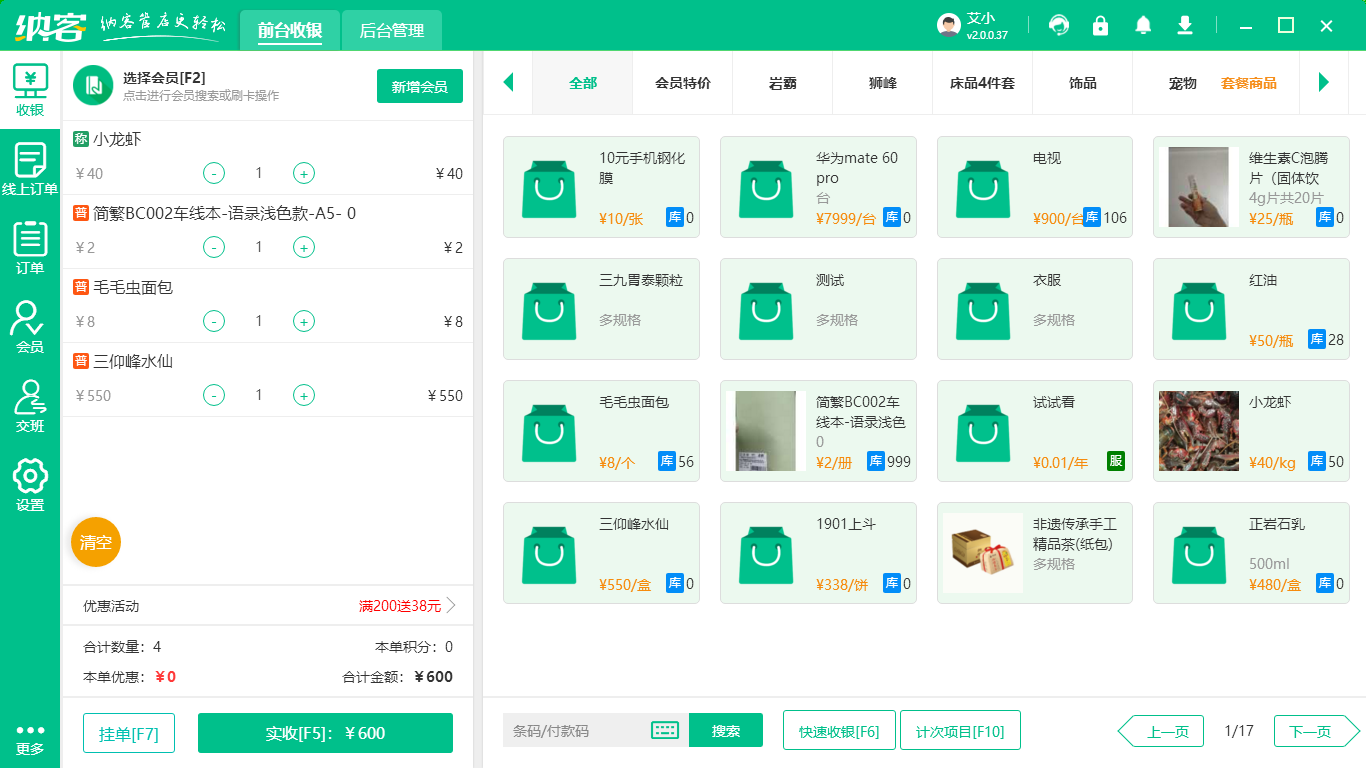Click the keyboard icon in barcode field

coord(665,730)
